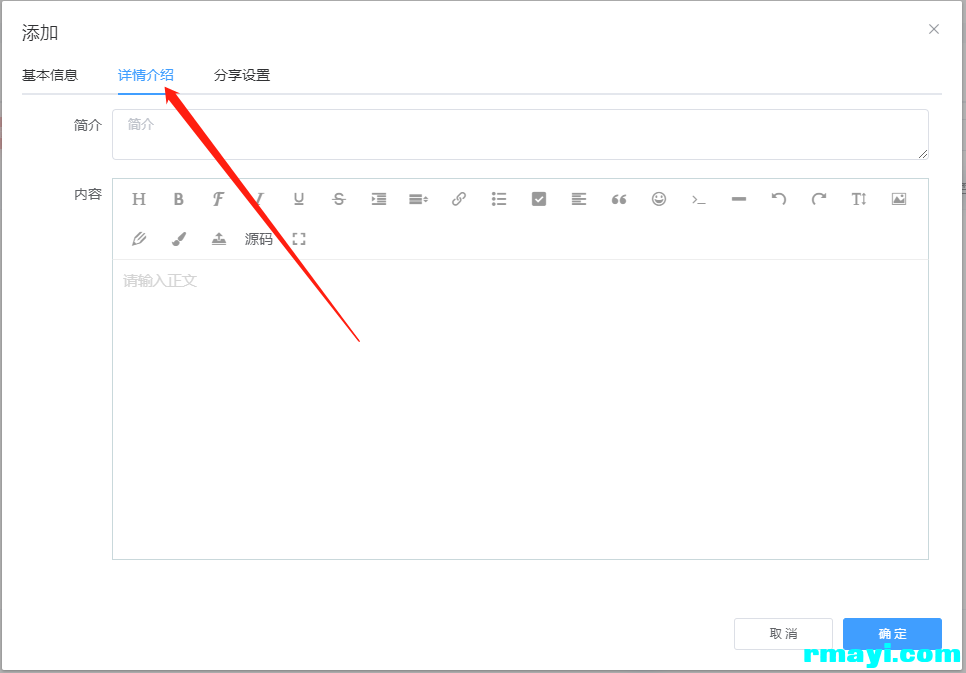Viewport: 966px width, 673px height.
Task: Confirm with the 确定 button
Action: click(x=892, y=634)
